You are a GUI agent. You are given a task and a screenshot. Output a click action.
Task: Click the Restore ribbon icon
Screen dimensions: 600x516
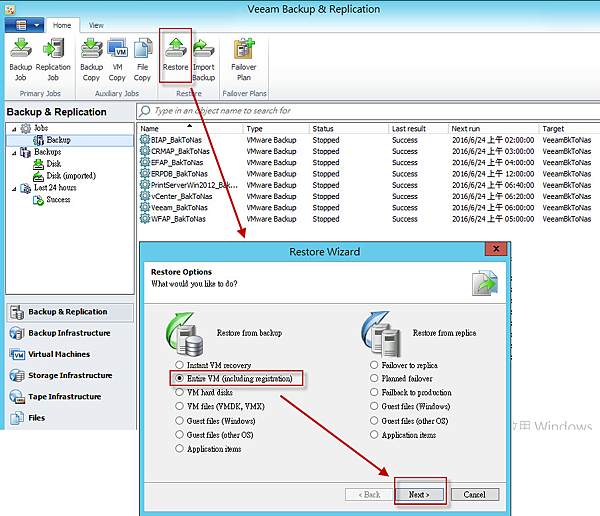[x=176, y=55]
